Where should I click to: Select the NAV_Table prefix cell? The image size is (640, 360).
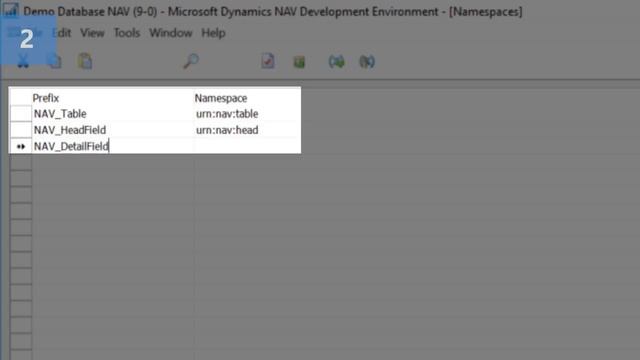coord(113,113)
